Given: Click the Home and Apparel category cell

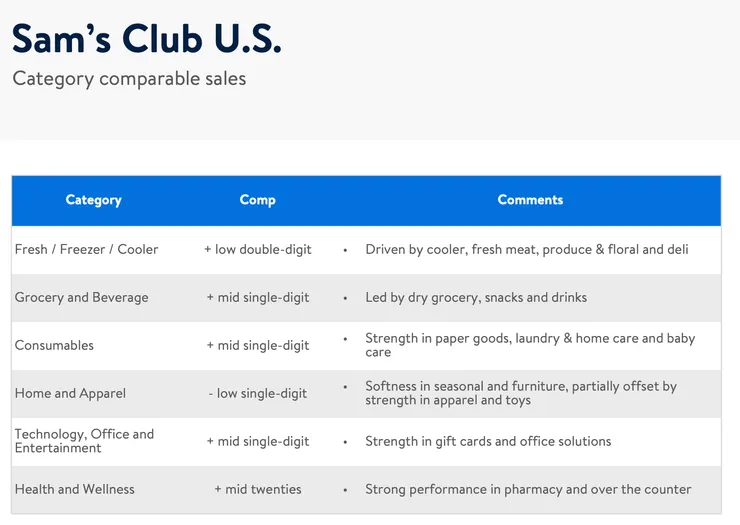Looking at the screenshot, I should 70,393.
